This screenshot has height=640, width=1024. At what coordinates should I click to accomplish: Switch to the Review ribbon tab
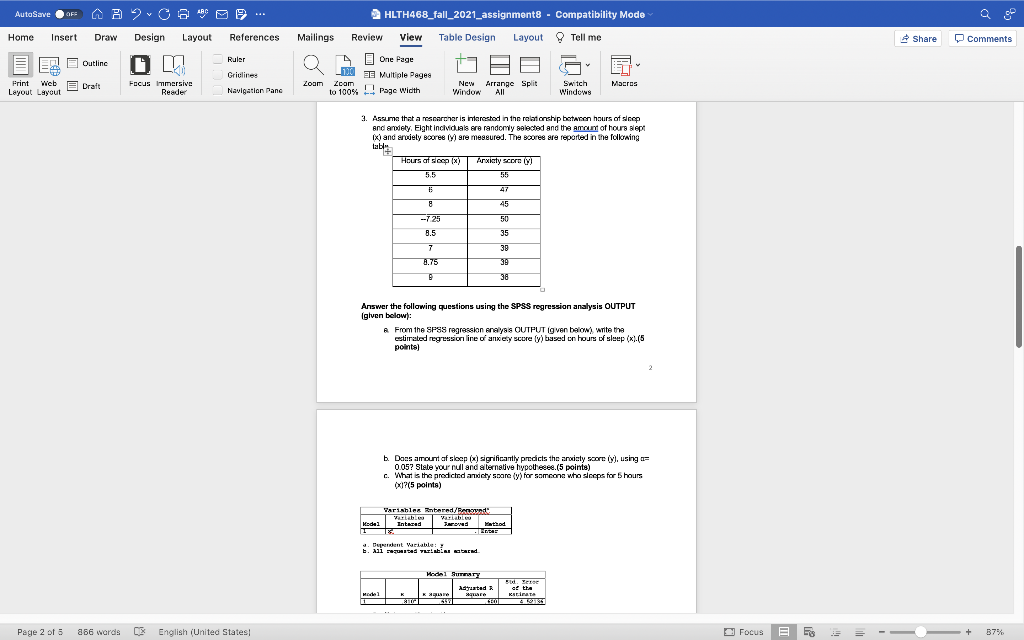pyautogui.click(x=370, y=37)
